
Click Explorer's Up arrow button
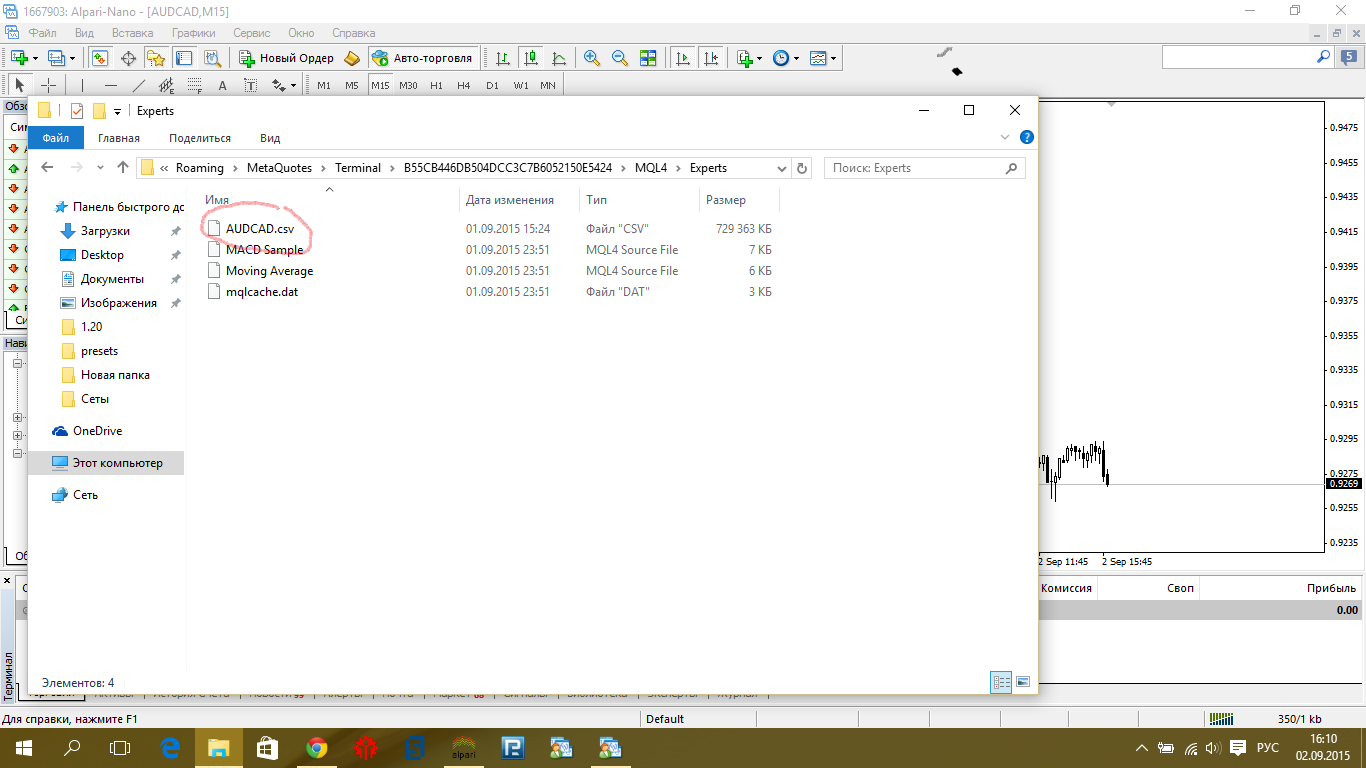(x=123, y=168)
